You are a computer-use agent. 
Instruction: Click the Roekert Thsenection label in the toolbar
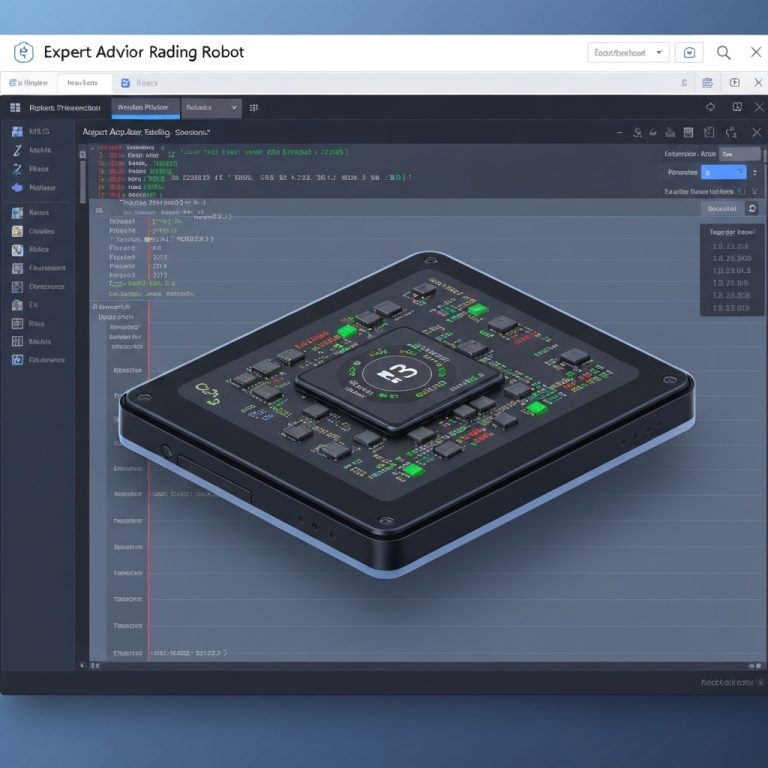coord(64,107)
